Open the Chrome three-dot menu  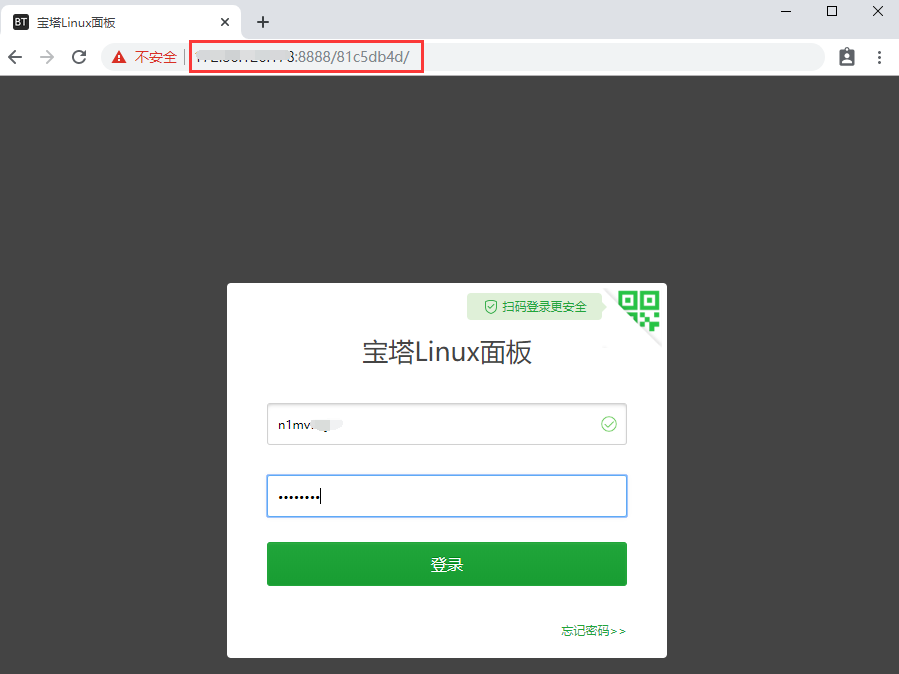[879, 57]
